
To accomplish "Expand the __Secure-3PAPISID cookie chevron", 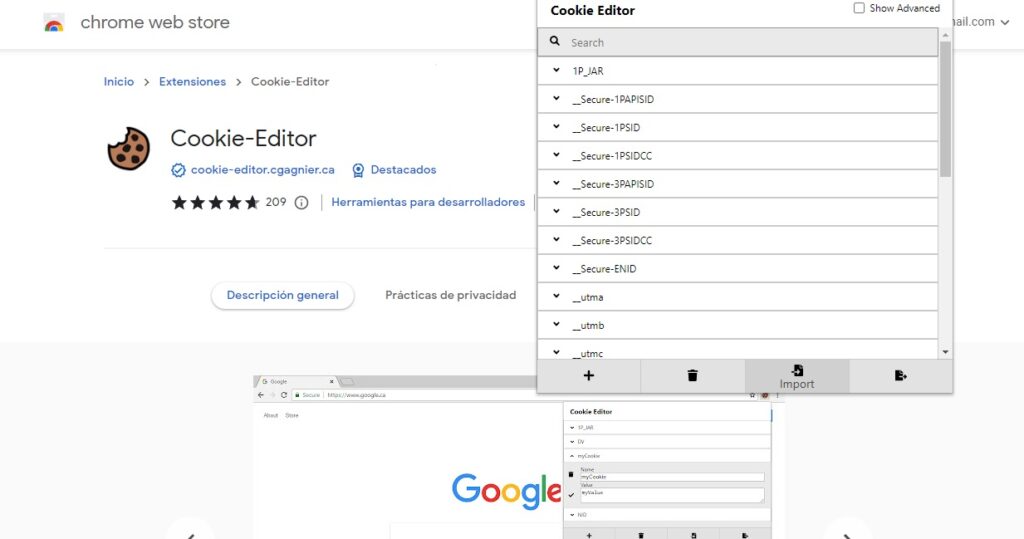I will click(x=556, y=183).
